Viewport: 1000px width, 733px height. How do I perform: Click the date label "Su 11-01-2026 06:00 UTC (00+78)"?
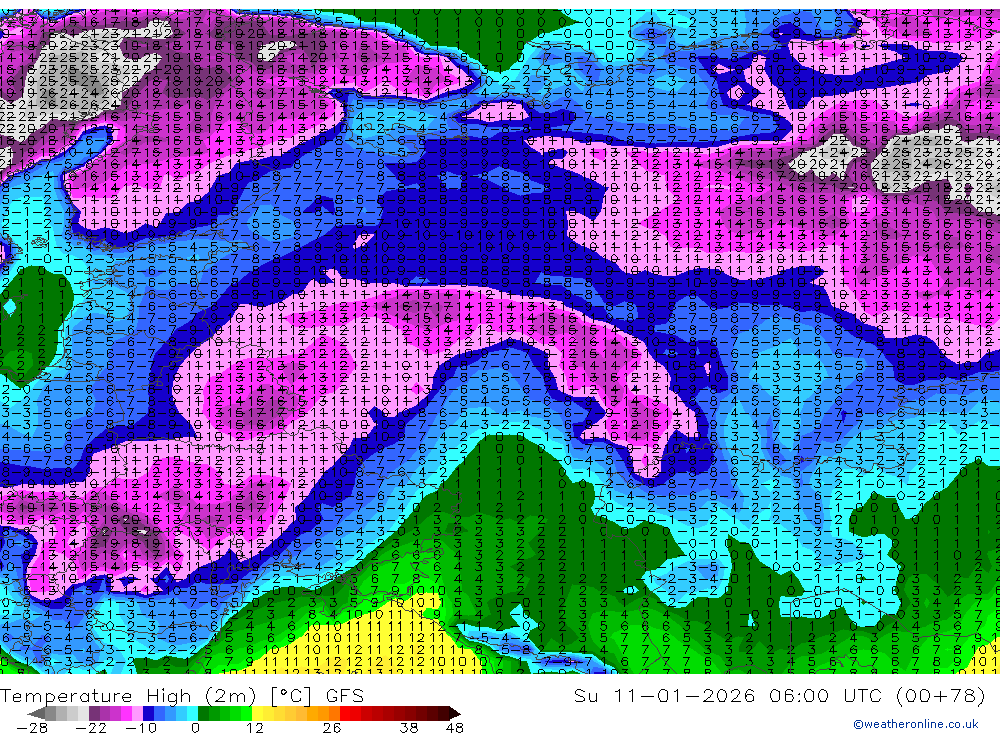pyautogui.click(x=779, y=696)
